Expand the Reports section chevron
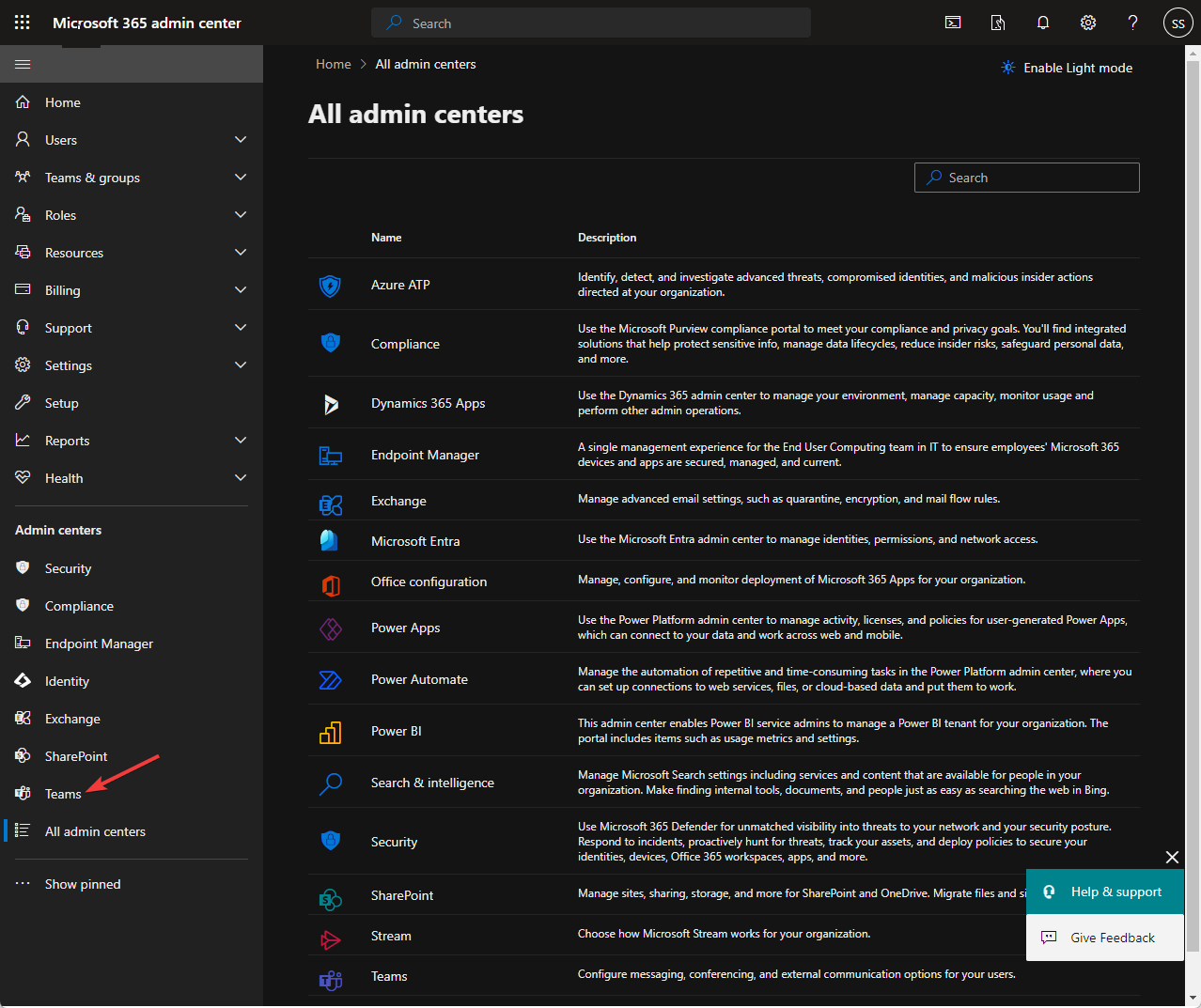This screenshot has height=1008, width=1201. (241, 441)
